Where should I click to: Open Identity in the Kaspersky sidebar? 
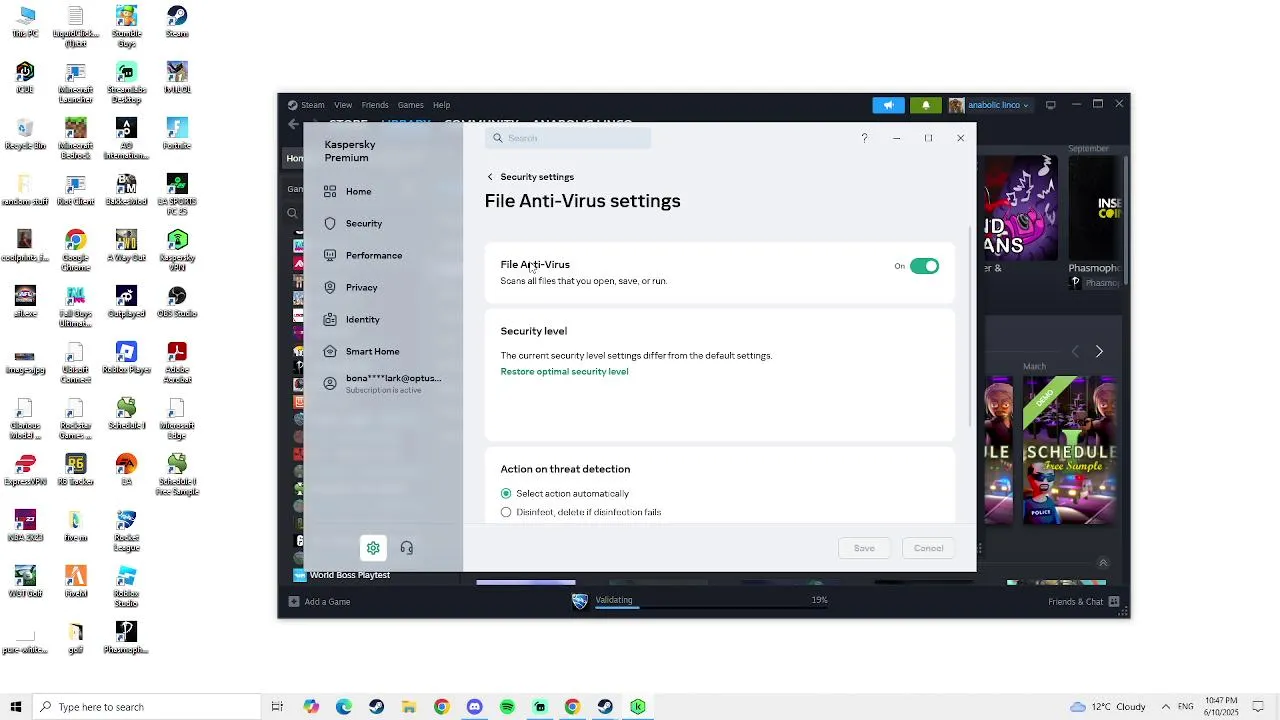click(x=362, y=320)
